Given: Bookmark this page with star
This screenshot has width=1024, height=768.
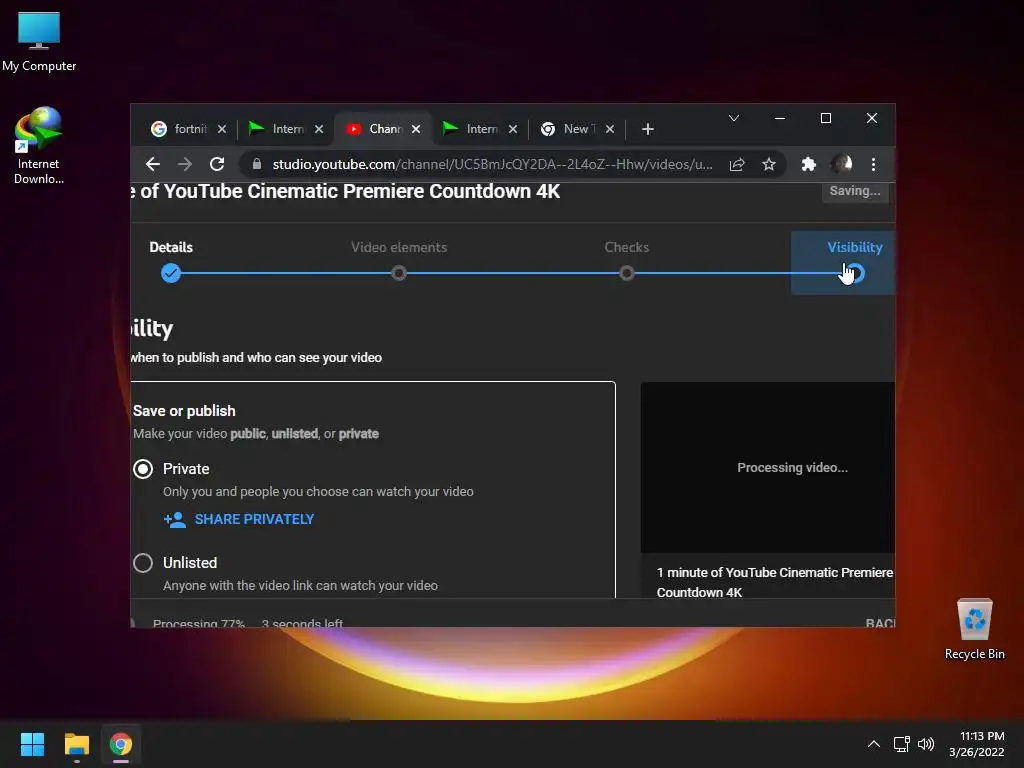Looking at the screenshot, I should tap(769, 165).
